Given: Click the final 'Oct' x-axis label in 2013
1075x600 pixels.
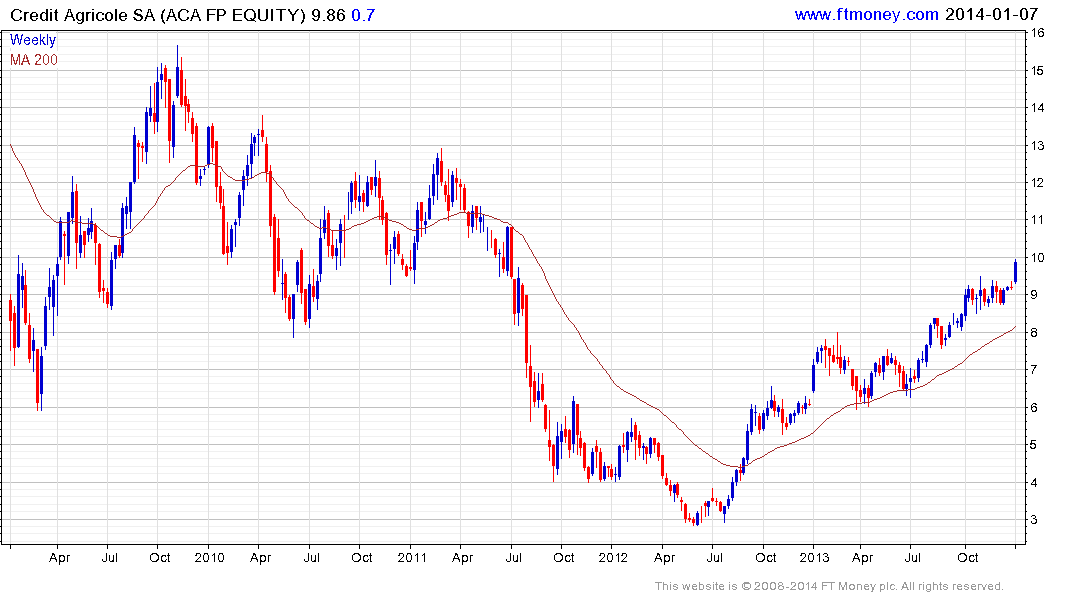Looking at the screenshot, I should [x=967, y=557].
